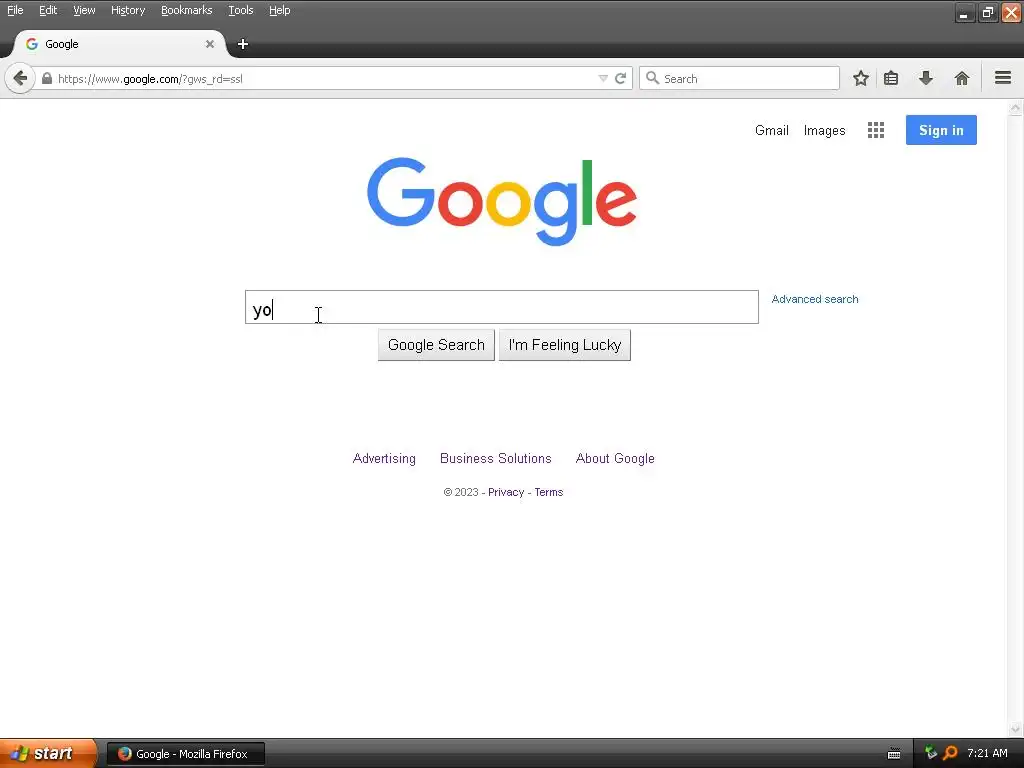Viewport: 1024px width, 768px height.
Task: Click the padlock site identity icon
Action: point(46,78)
